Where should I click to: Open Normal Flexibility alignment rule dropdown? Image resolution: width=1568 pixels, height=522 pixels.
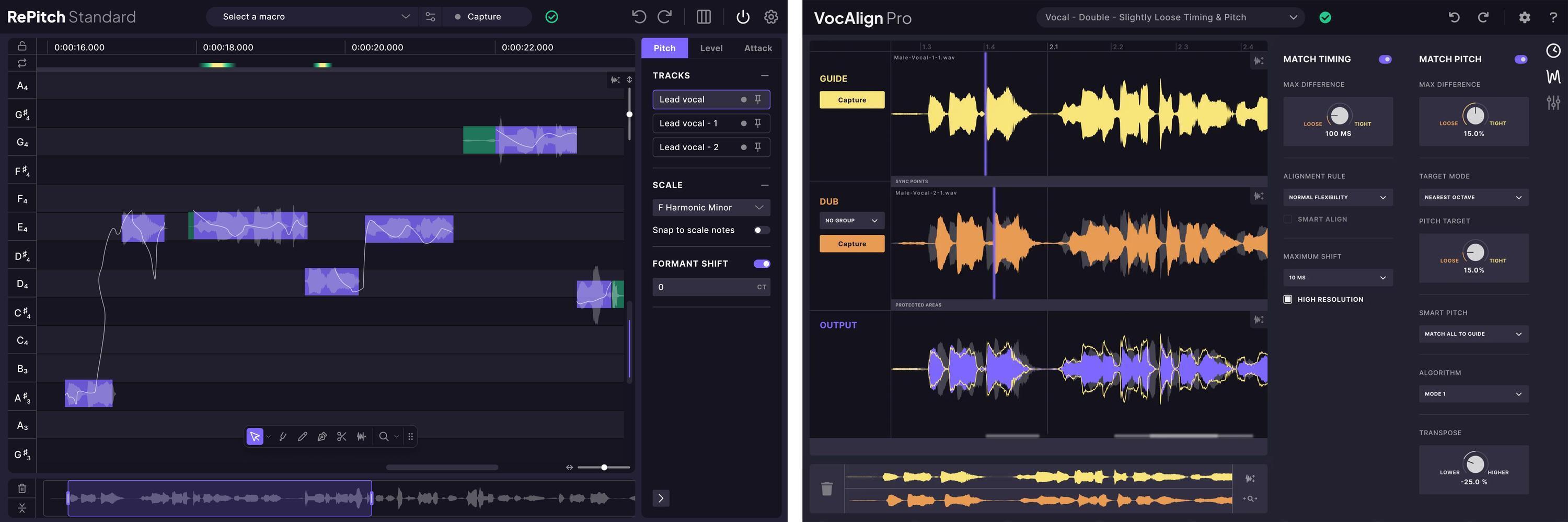click(1338, 197)
